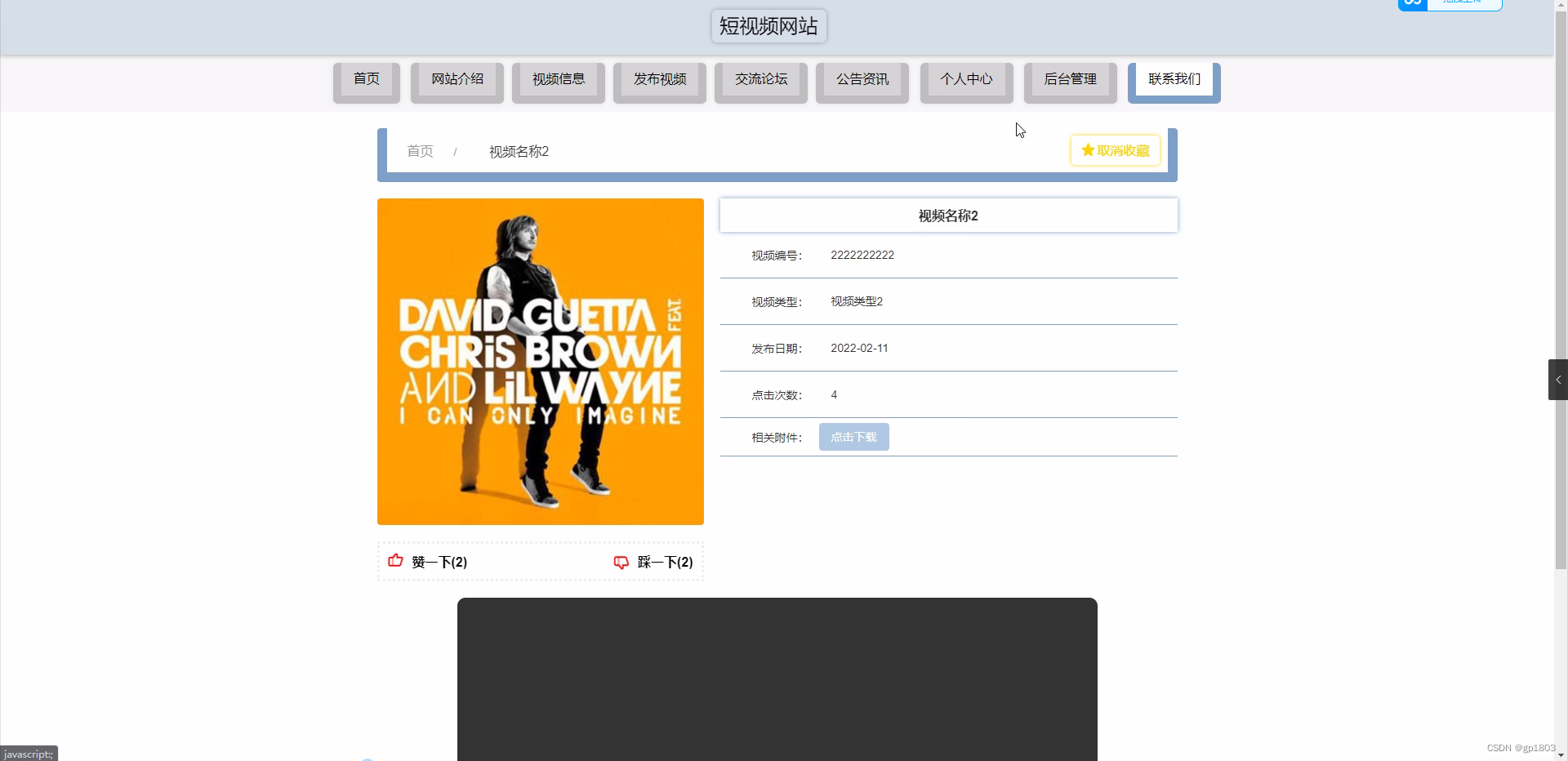This screenshot has width=1568, height=761.
Task: Select the video number 2222222222
Action: [862, 255]
